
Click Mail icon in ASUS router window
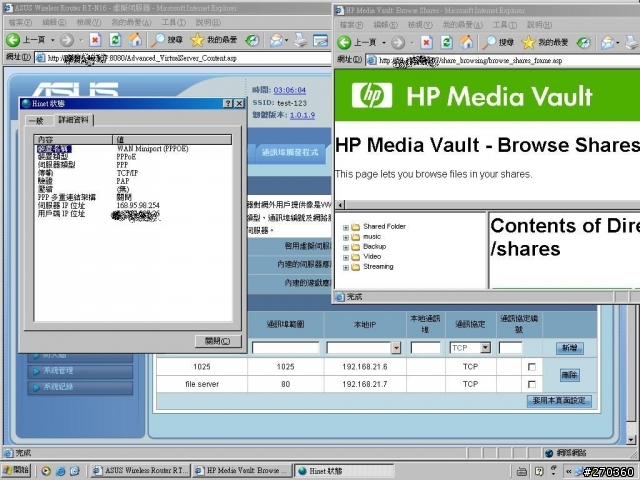click(x=276, y=40)
